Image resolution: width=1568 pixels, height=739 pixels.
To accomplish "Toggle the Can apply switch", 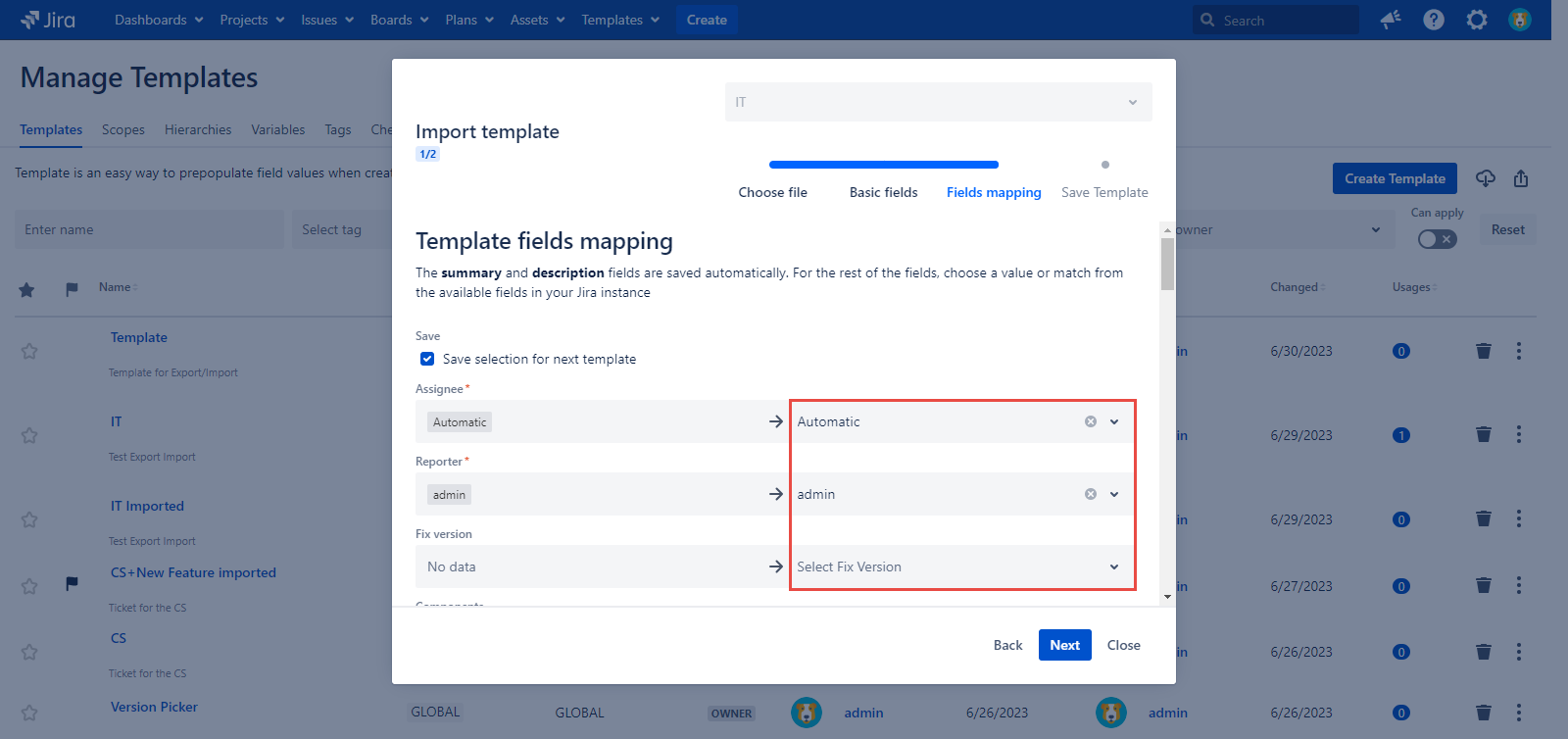I will click(x=1437, y=239).
